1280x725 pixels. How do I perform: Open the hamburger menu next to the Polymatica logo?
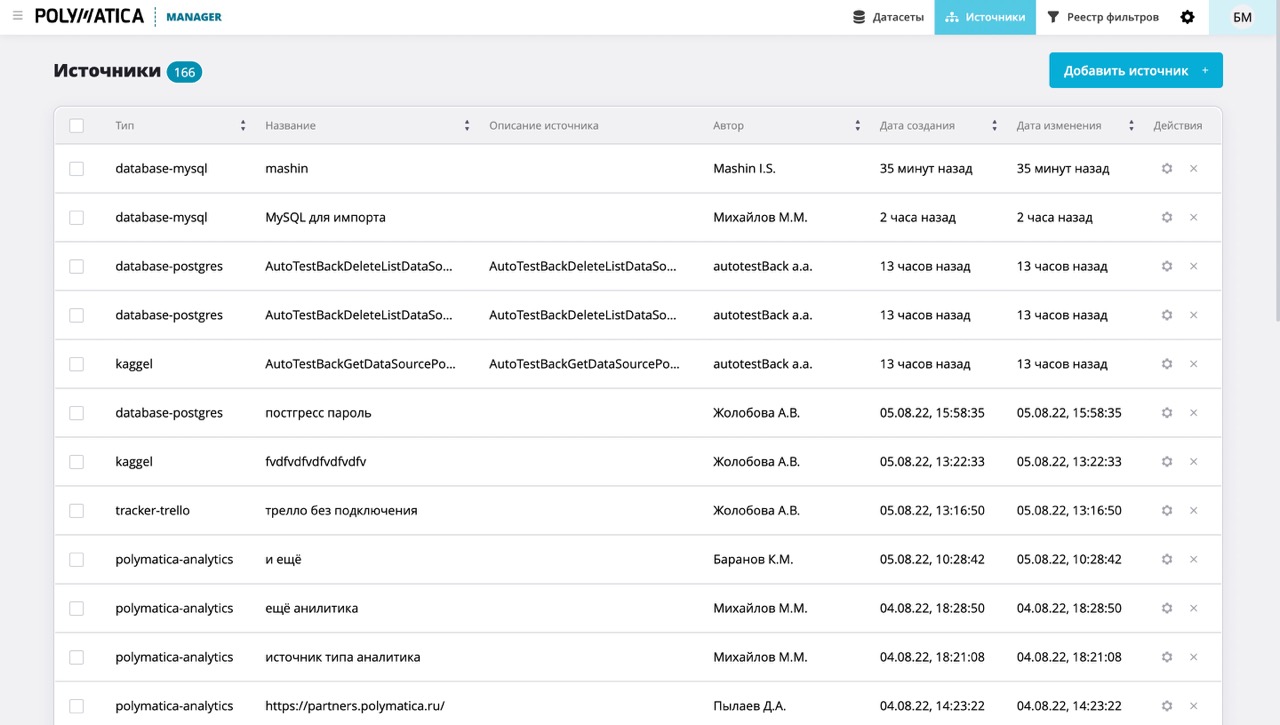[x=17, y=16]
